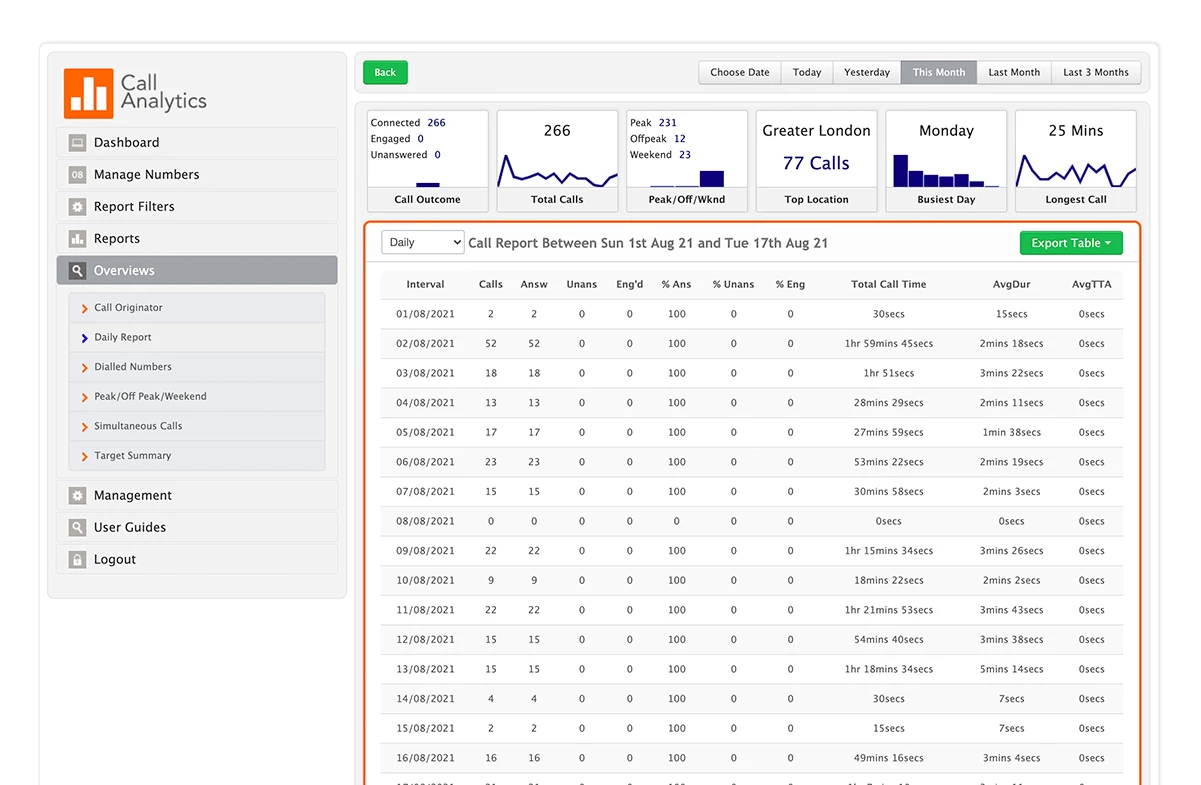The width and height of the screenshot is (1201, 785).
Task: Click the Overviews magnifier icon
Action: point(77,270)
